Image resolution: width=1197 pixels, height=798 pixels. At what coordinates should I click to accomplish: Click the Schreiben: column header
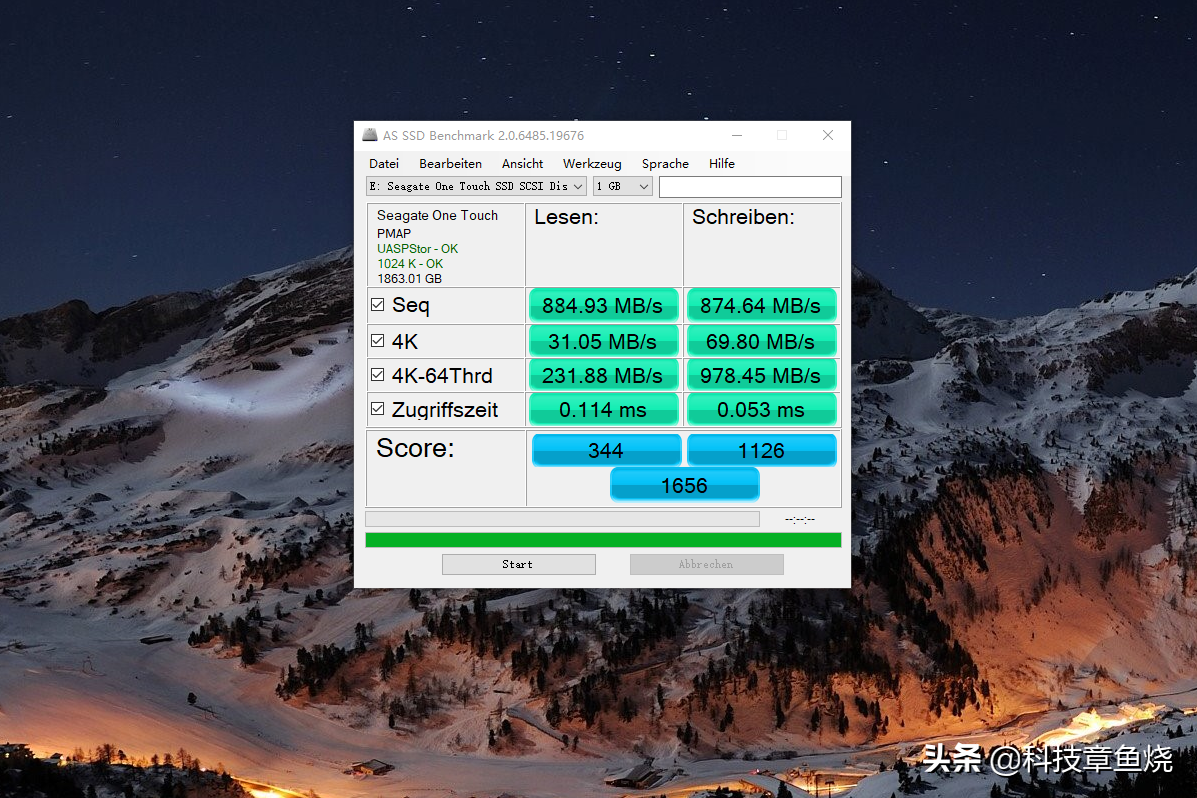coord(744,217)
